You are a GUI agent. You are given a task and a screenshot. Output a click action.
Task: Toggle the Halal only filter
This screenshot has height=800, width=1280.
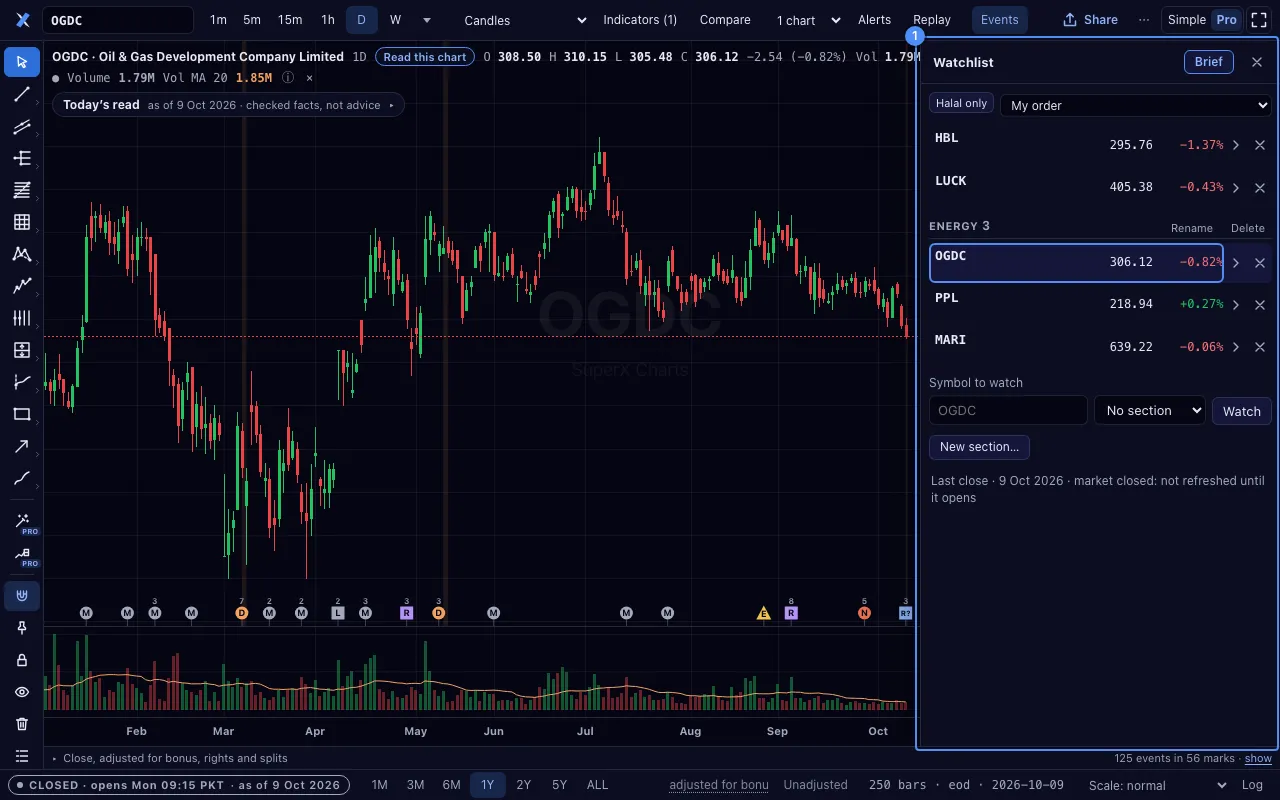[x=961, y=103]
